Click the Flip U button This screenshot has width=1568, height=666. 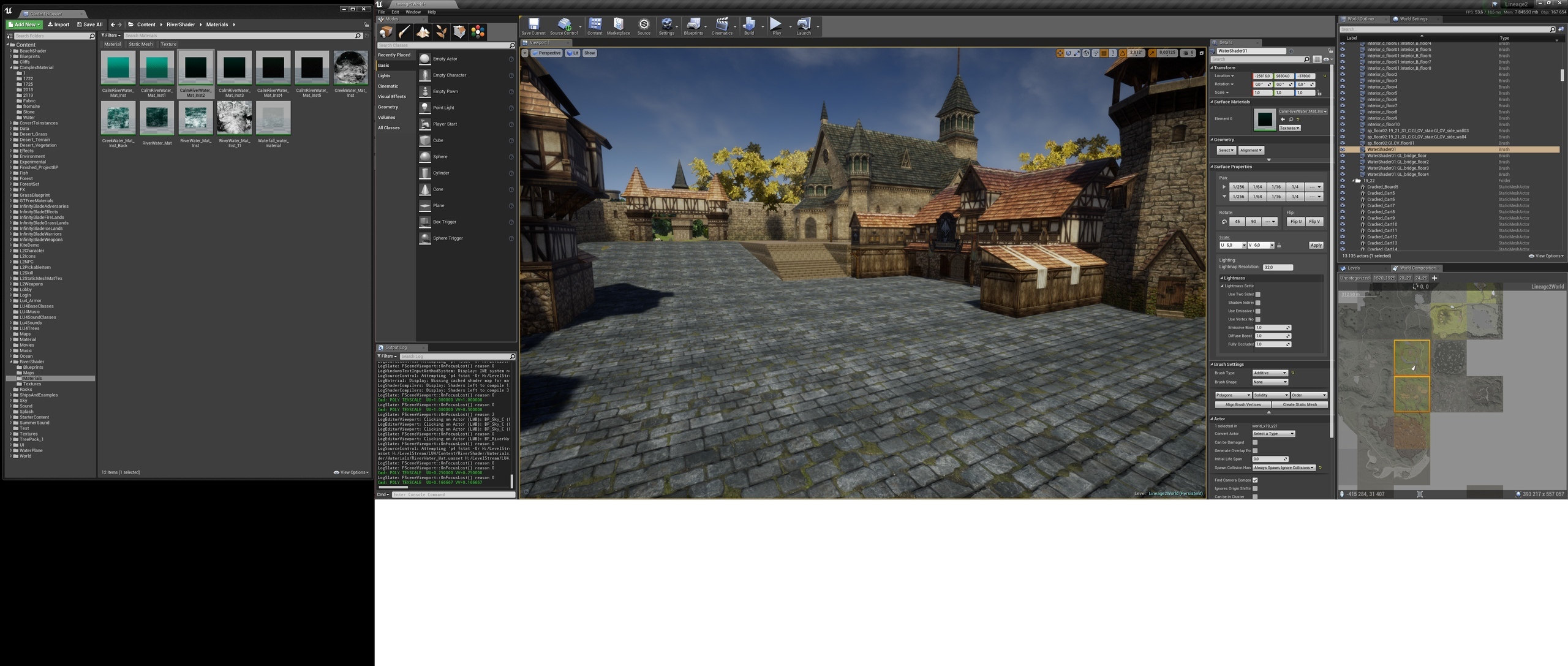1295,222
